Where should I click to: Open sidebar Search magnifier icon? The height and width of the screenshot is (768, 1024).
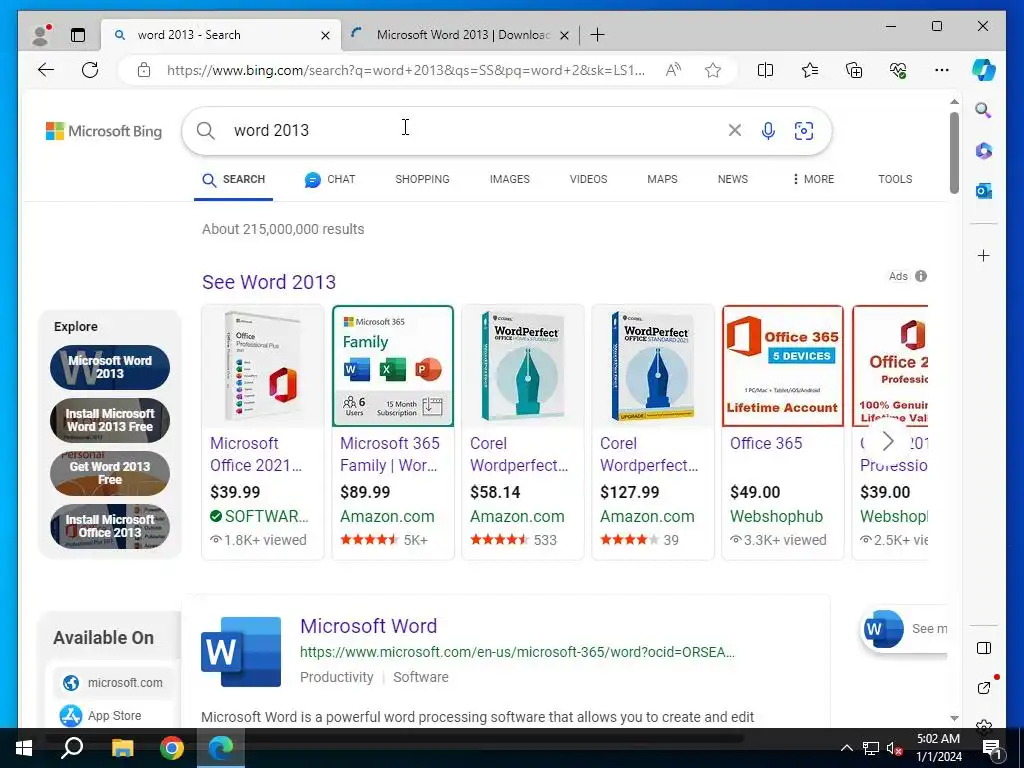984,110
